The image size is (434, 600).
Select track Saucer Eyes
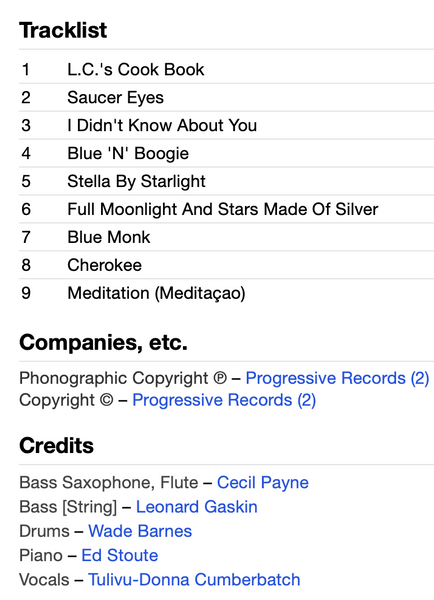click(x=116, y=97)
